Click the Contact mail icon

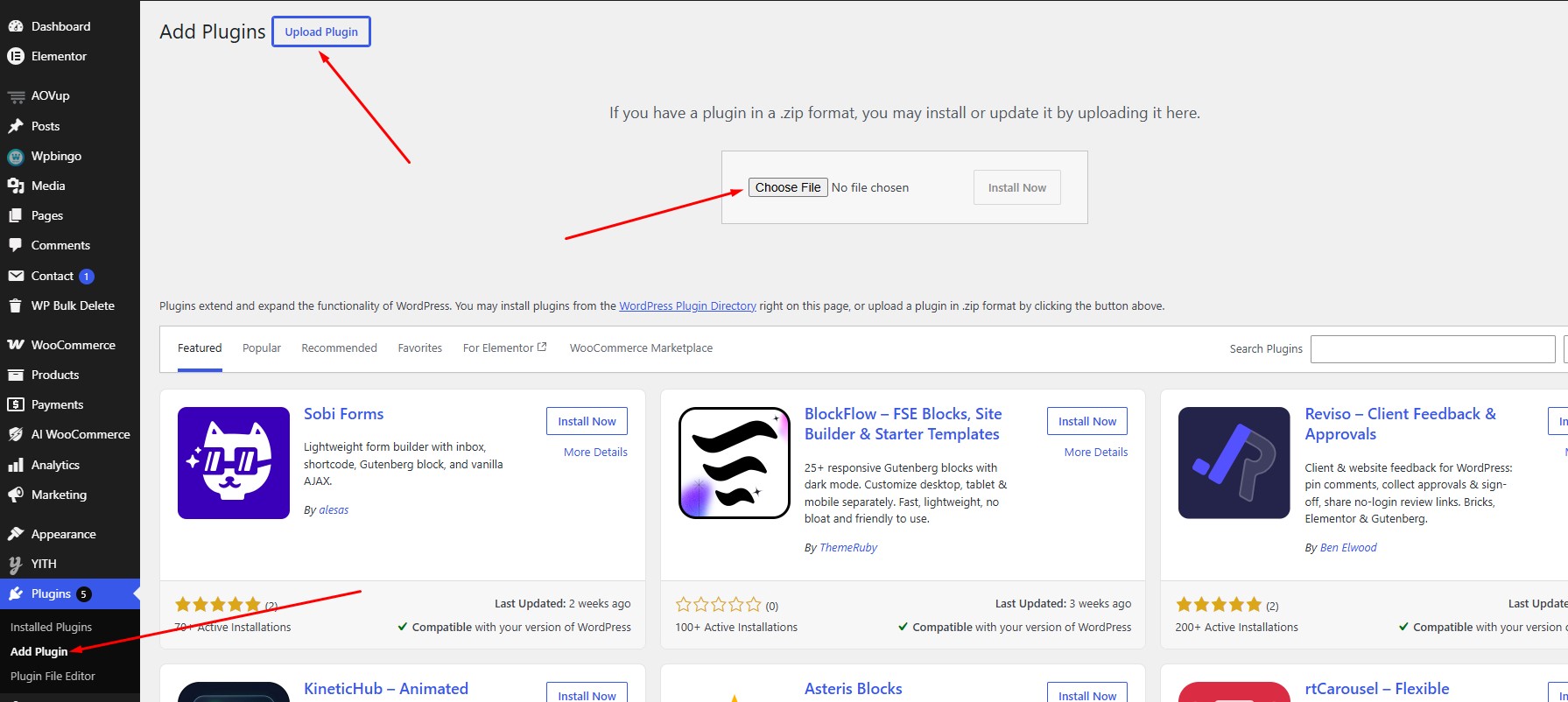[x=16, y=276]
